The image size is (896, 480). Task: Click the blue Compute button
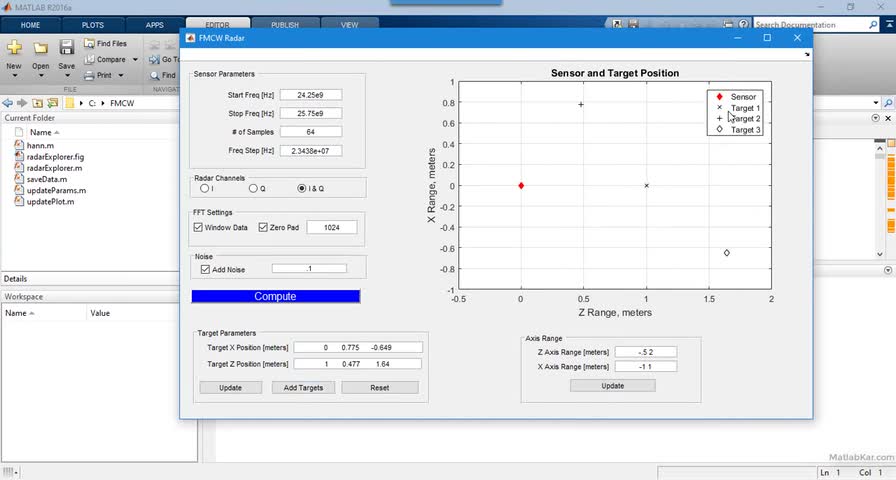coord(275,296)
